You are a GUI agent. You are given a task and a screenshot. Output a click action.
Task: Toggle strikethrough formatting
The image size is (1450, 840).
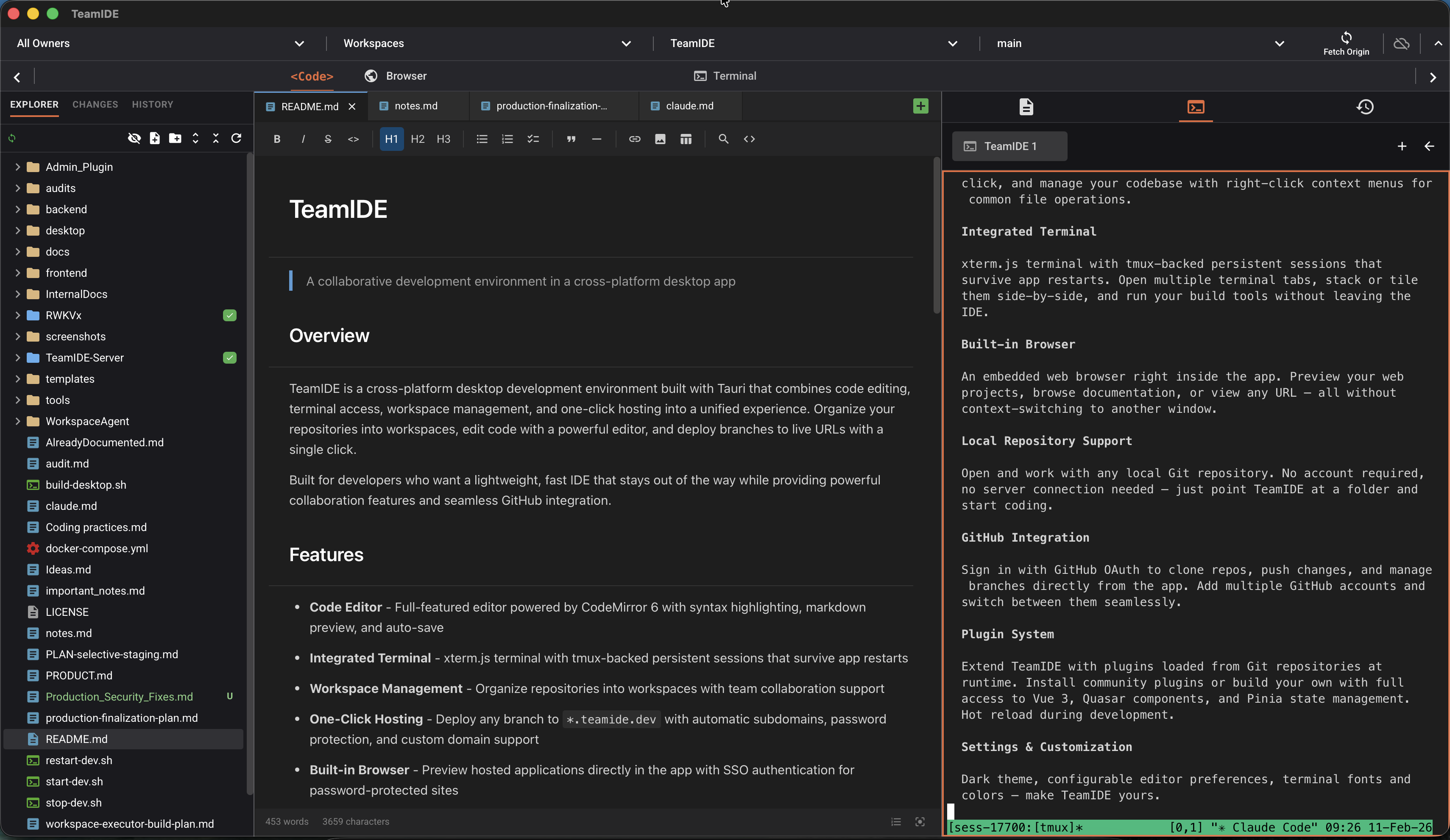click(x=328, y=139)
